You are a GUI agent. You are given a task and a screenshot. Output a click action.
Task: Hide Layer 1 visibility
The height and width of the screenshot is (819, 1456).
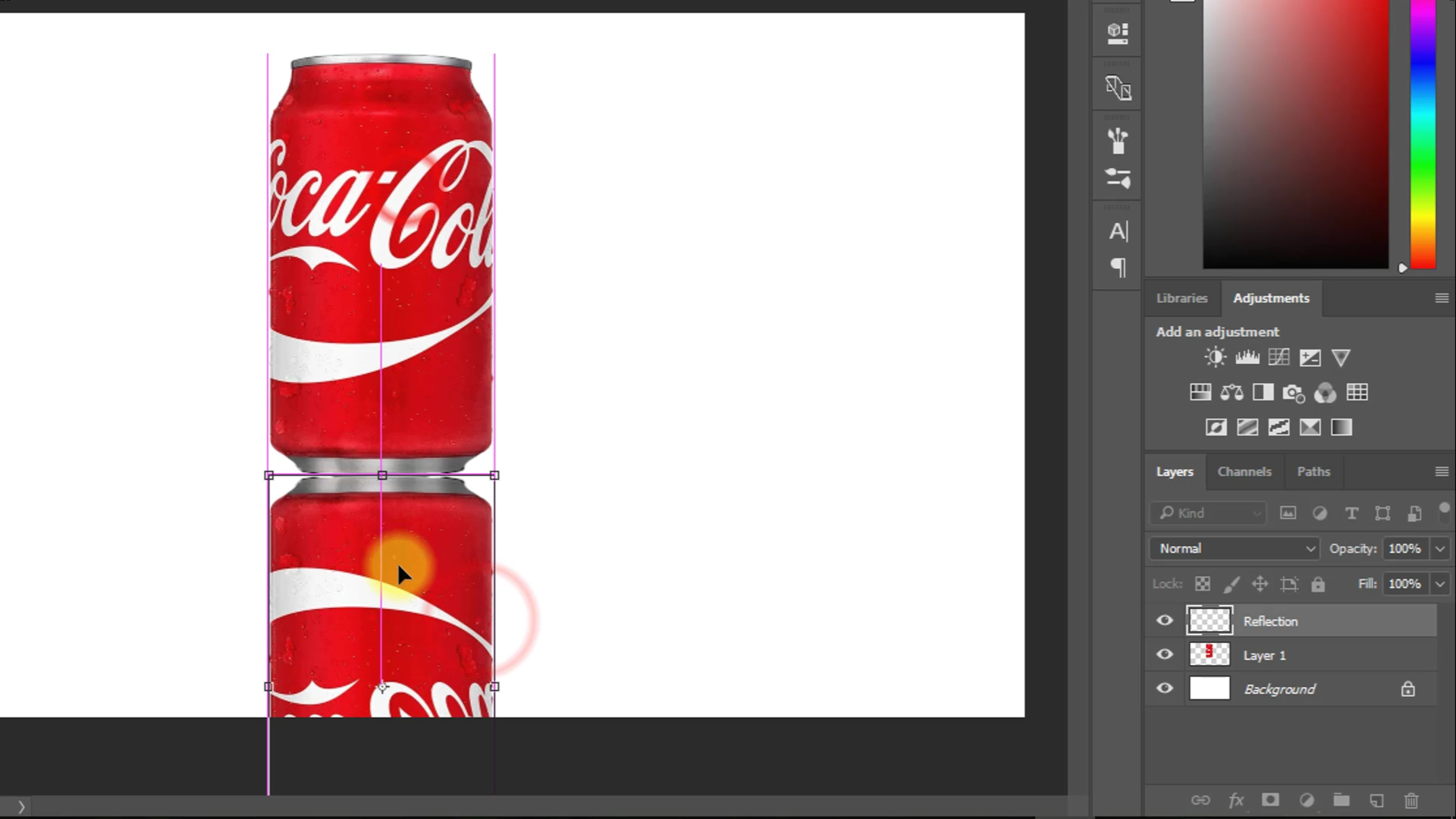(x=1165, y=654)
